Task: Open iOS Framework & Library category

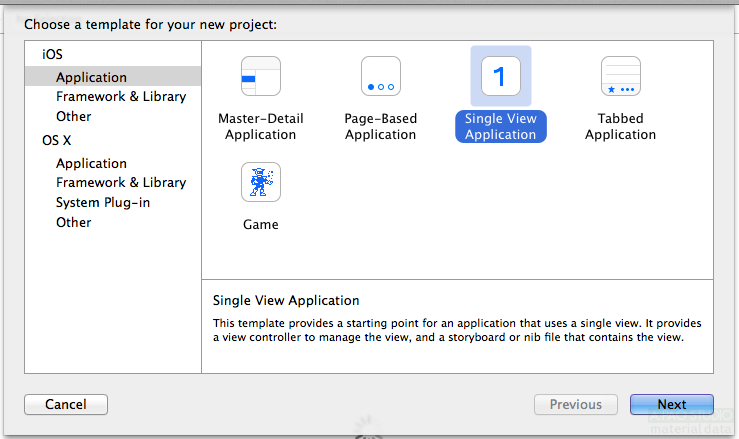Action: point(121,97)
